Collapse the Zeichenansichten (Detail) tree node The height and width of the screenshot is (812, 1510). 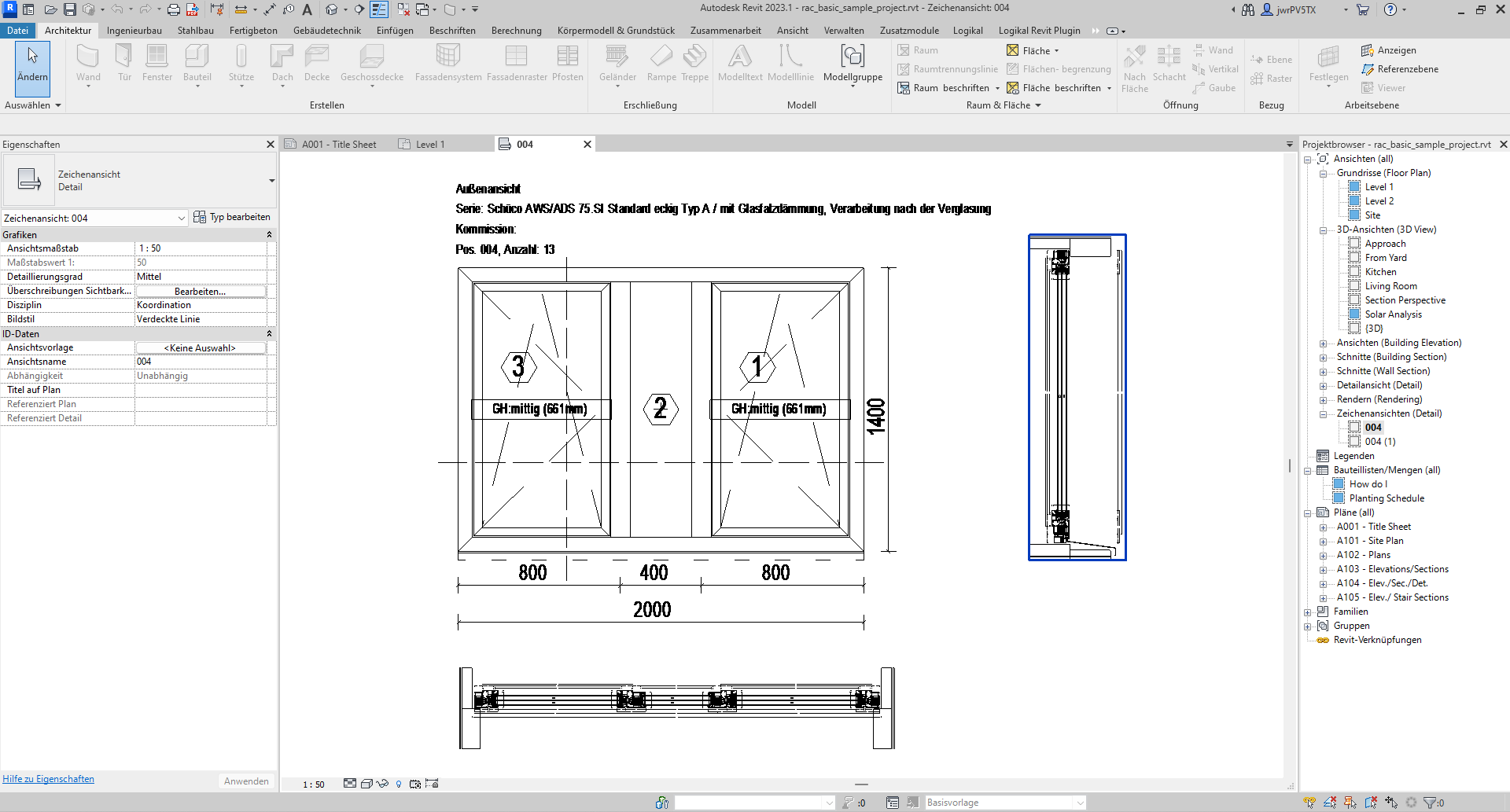[1323, 414]
